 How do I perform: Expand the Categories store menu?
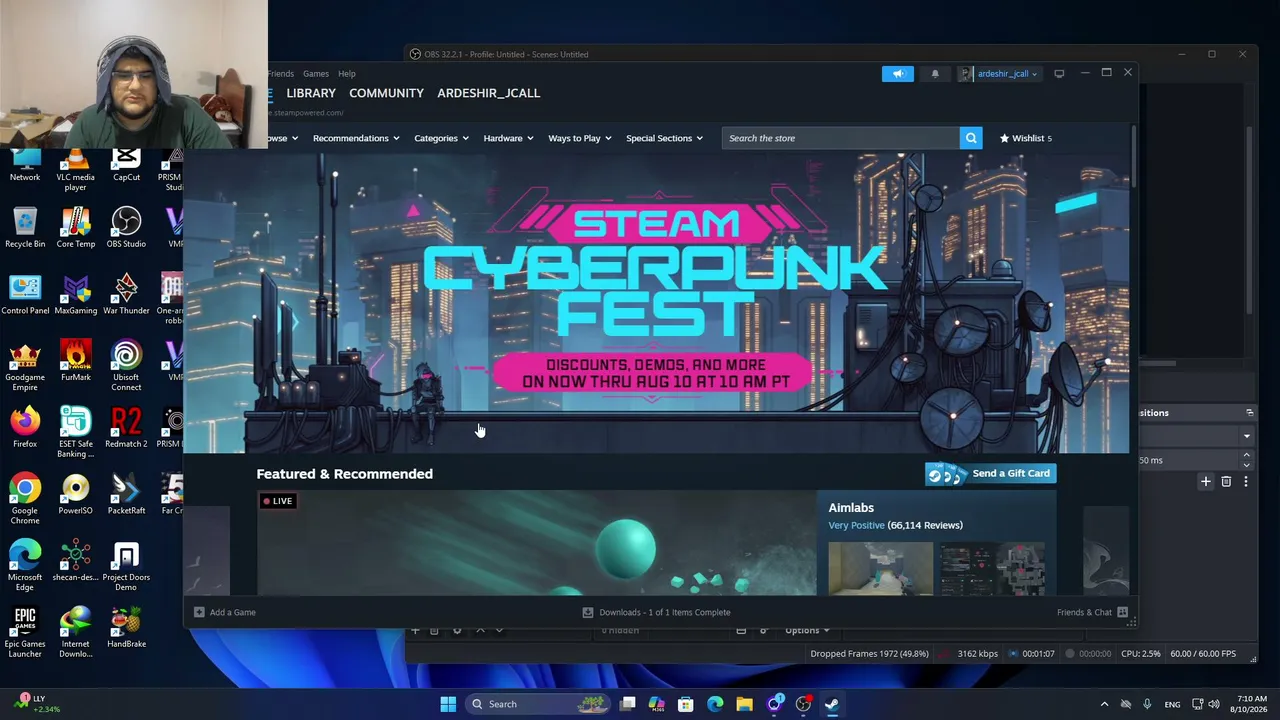pyautogui.click(x=441, y=138)
